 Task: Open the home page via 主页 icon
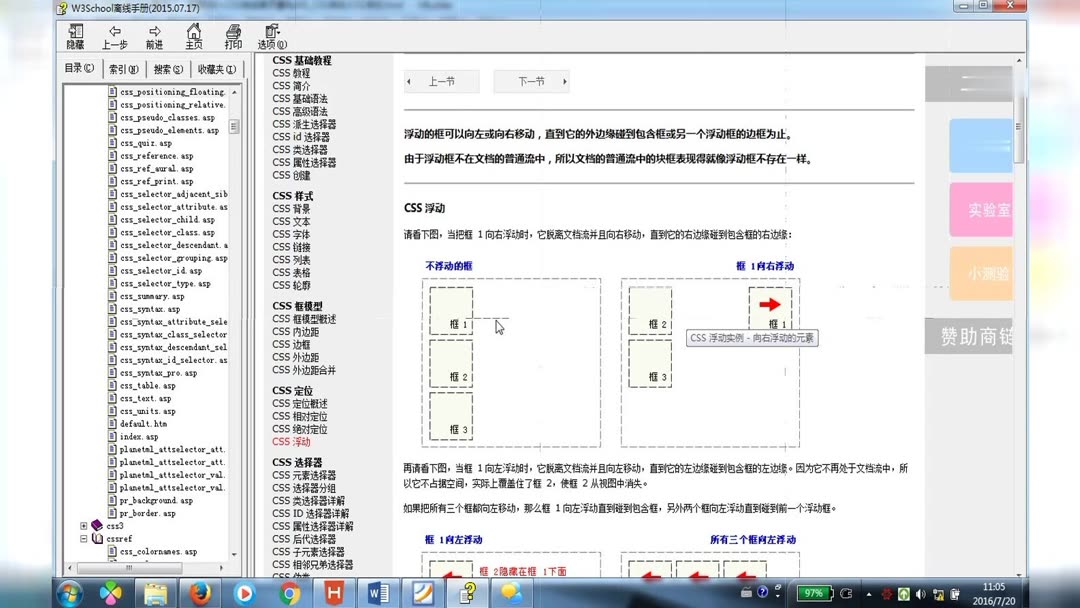pyautogui.click(x=194, y=37)
